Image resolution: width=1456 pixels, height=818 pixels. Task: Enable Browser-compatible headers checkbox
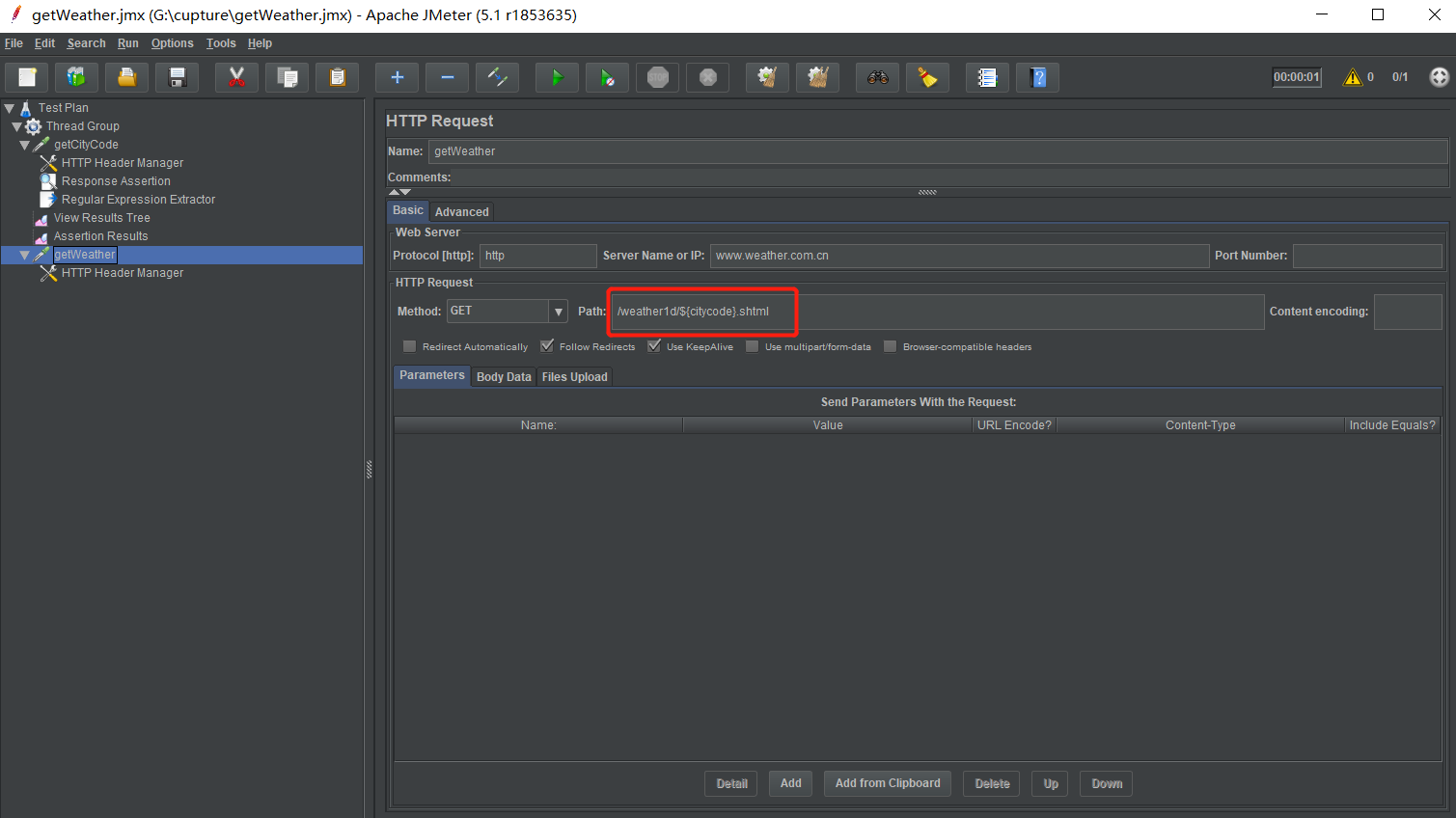click(x=891, y=346)
